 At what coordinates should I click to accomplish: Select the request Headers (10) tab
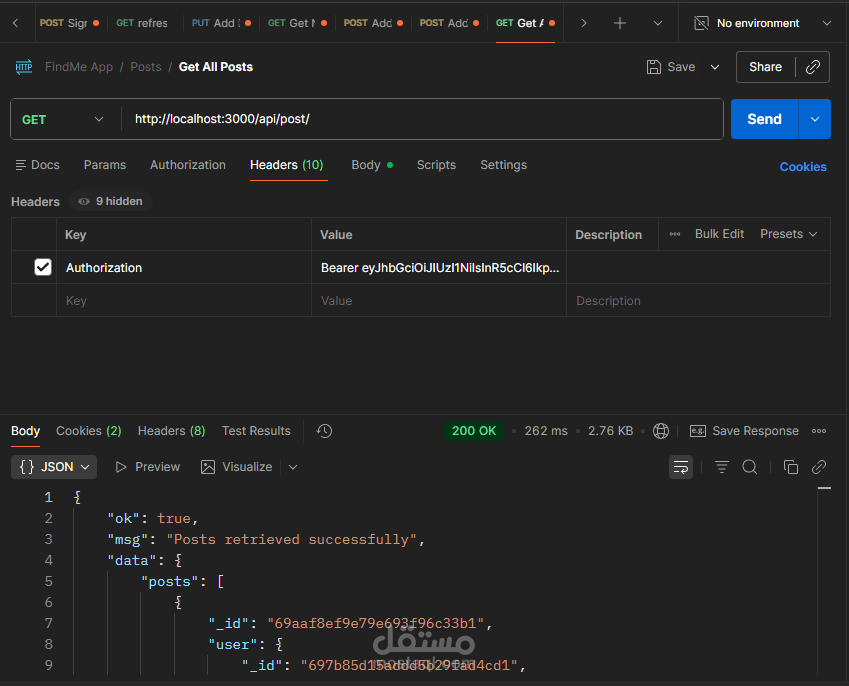coord(286,165)
